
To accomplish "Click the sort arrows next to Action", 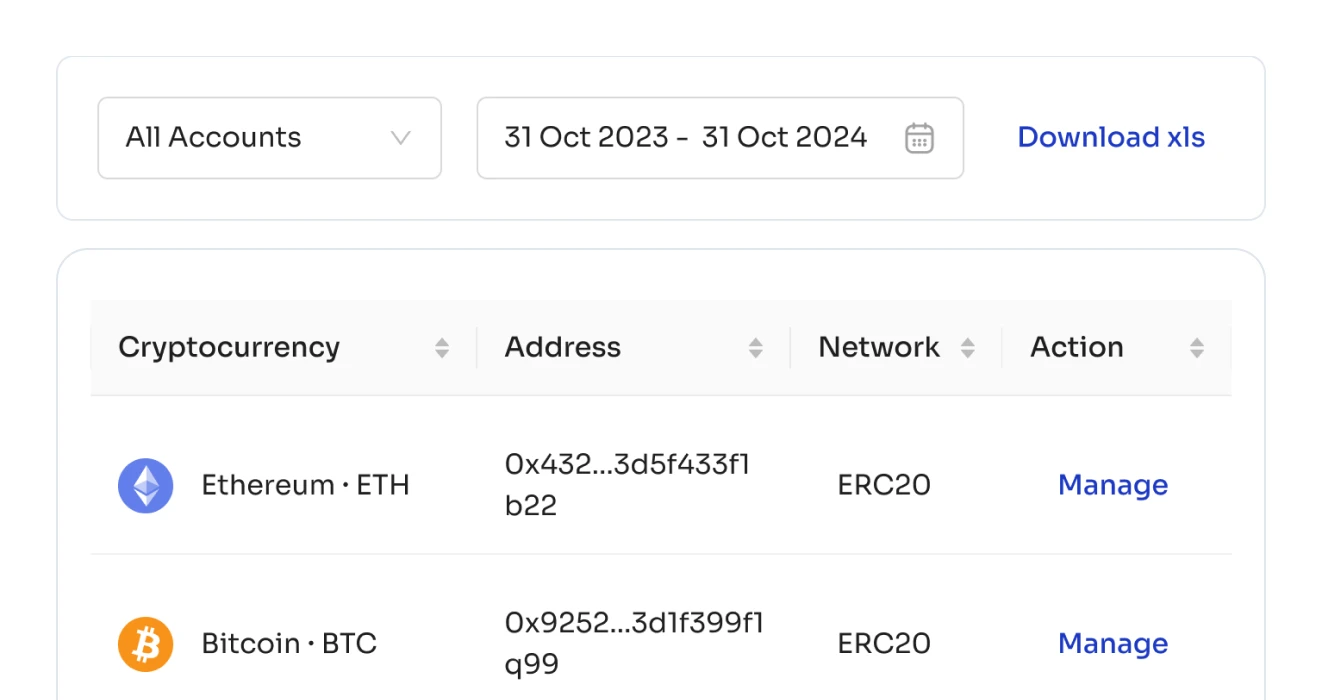I will tap(1196, 347).
